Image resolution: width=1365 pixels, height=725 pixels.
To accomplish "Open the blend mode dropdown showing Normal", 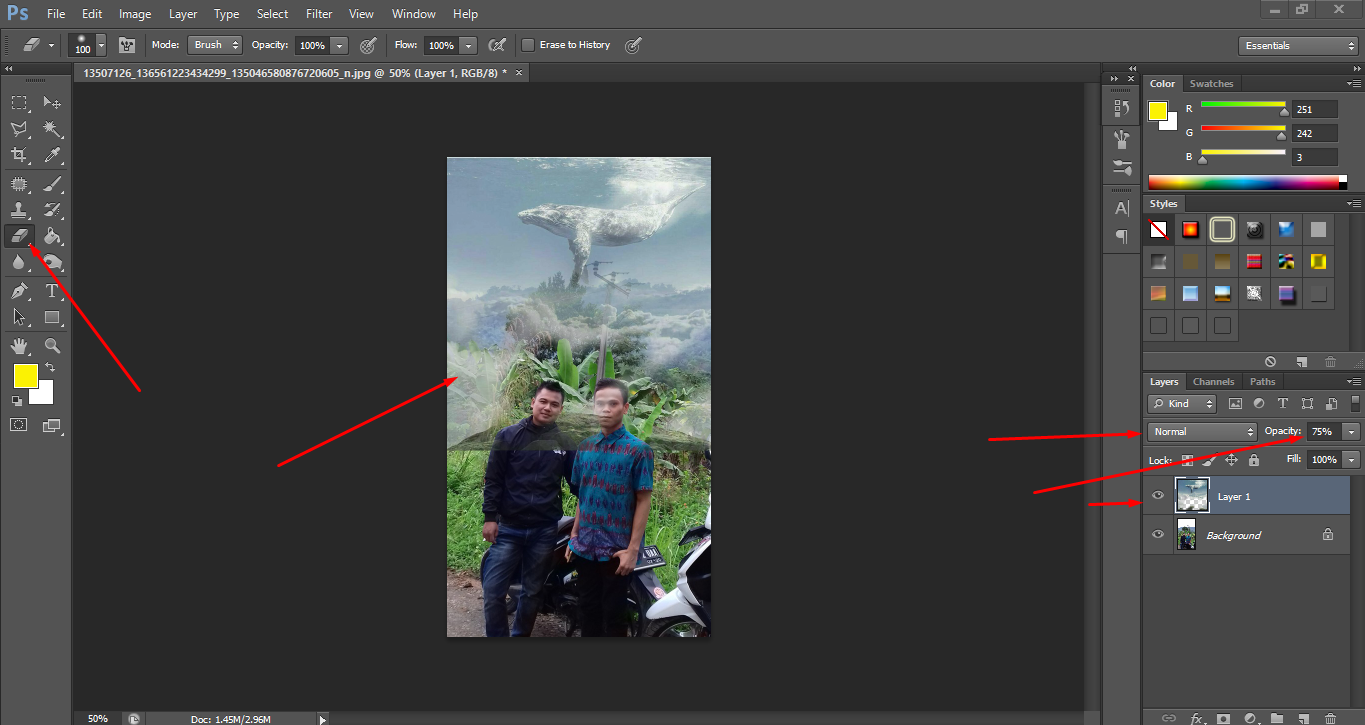I will pyautogui.click(x=1201, y=431).
